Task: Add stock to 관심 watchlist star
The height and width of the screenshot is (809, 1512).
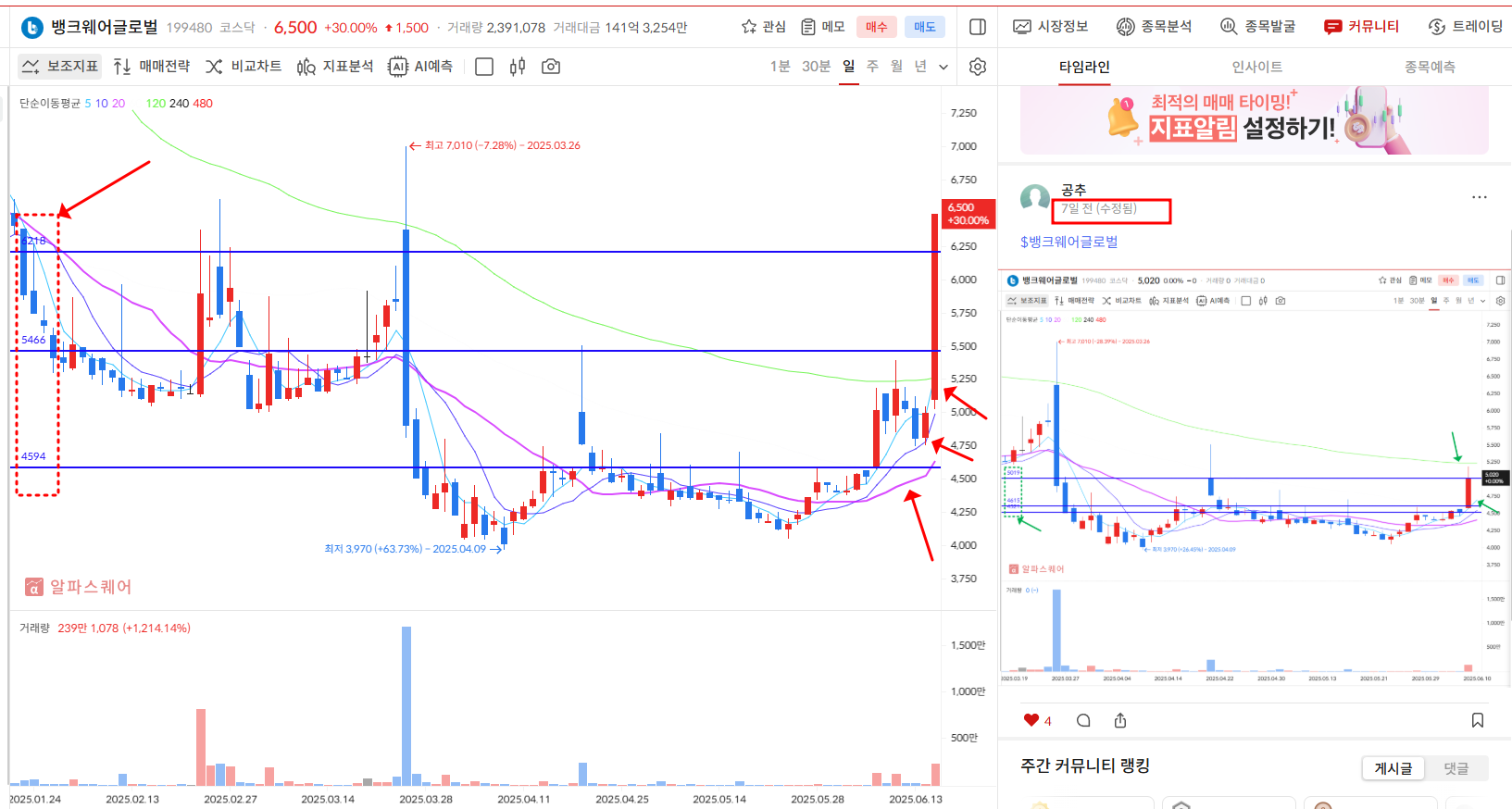Action: (x=763, y=27)
